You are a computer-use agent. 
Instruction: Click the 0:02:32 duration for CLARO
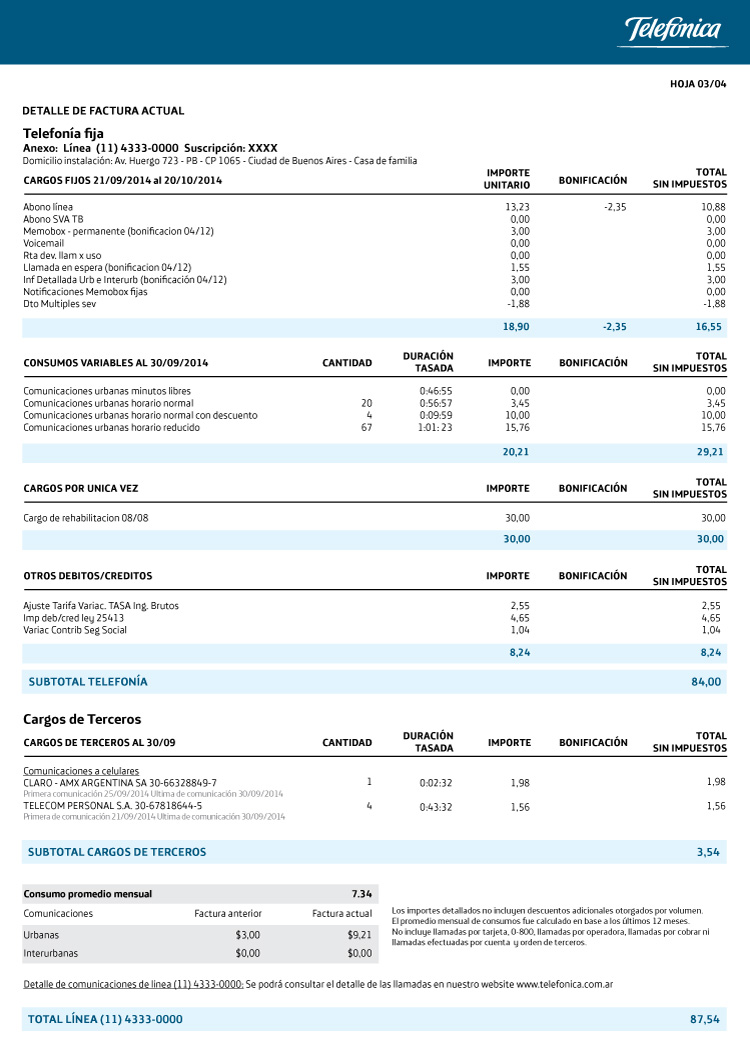click(436, 783)
